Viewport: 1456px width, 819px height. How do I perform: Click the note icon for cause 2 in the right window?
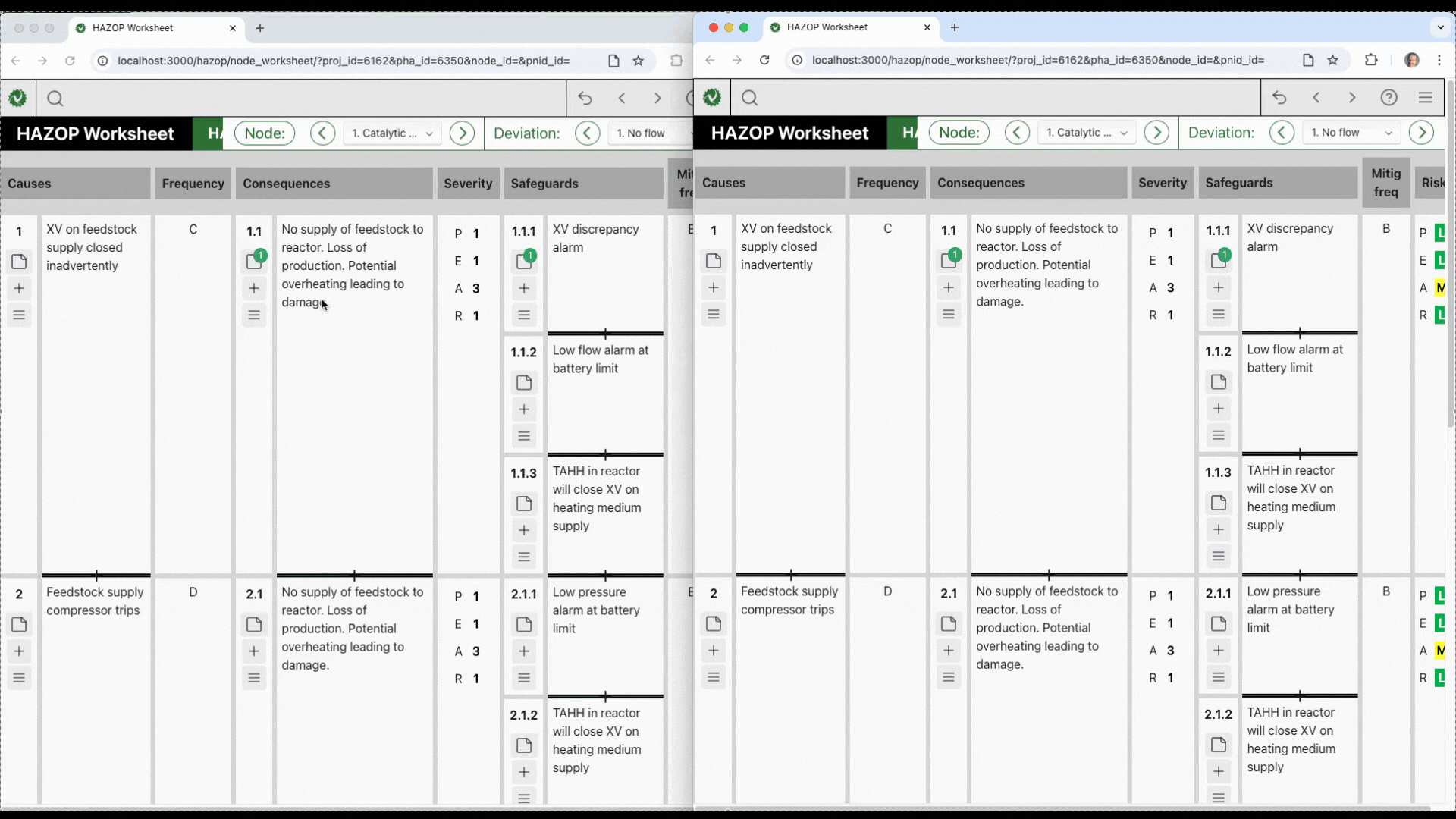[714, 623]
